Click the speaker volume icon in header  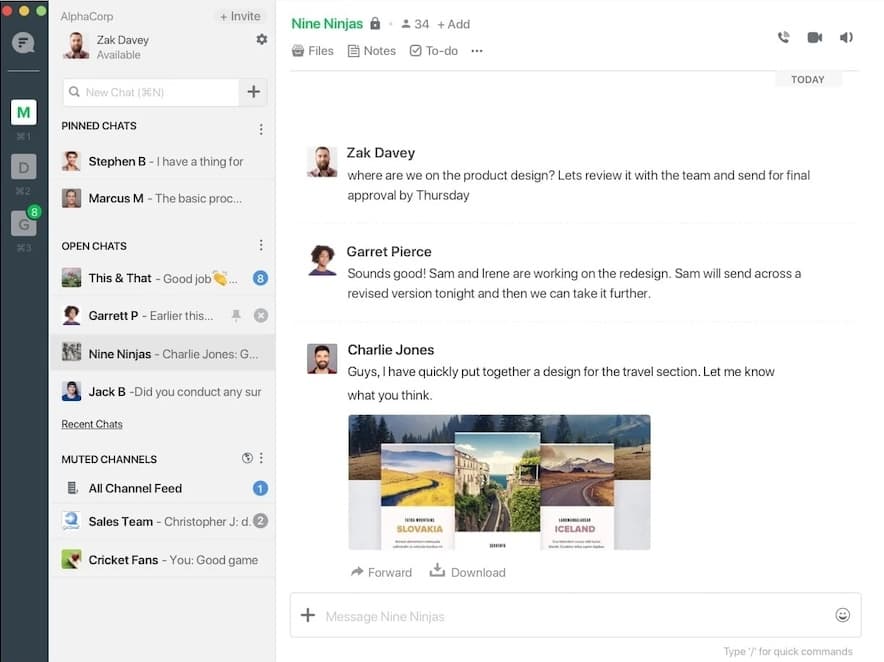coord(846,37)
